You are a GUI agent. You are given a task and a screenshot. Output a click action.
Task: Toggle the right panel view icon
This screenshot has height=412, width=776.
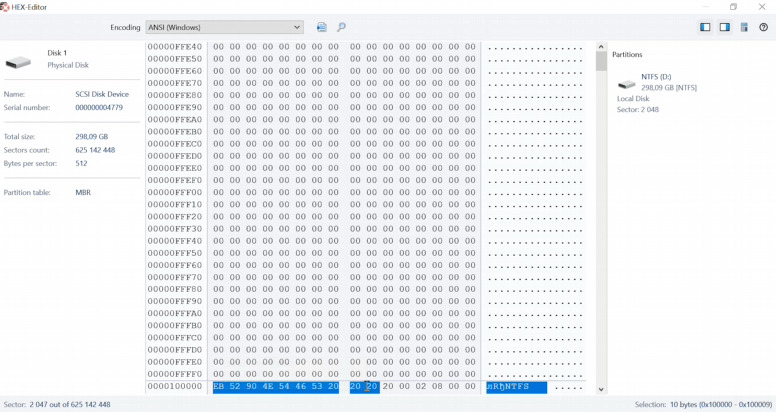(x=725, y=27)
